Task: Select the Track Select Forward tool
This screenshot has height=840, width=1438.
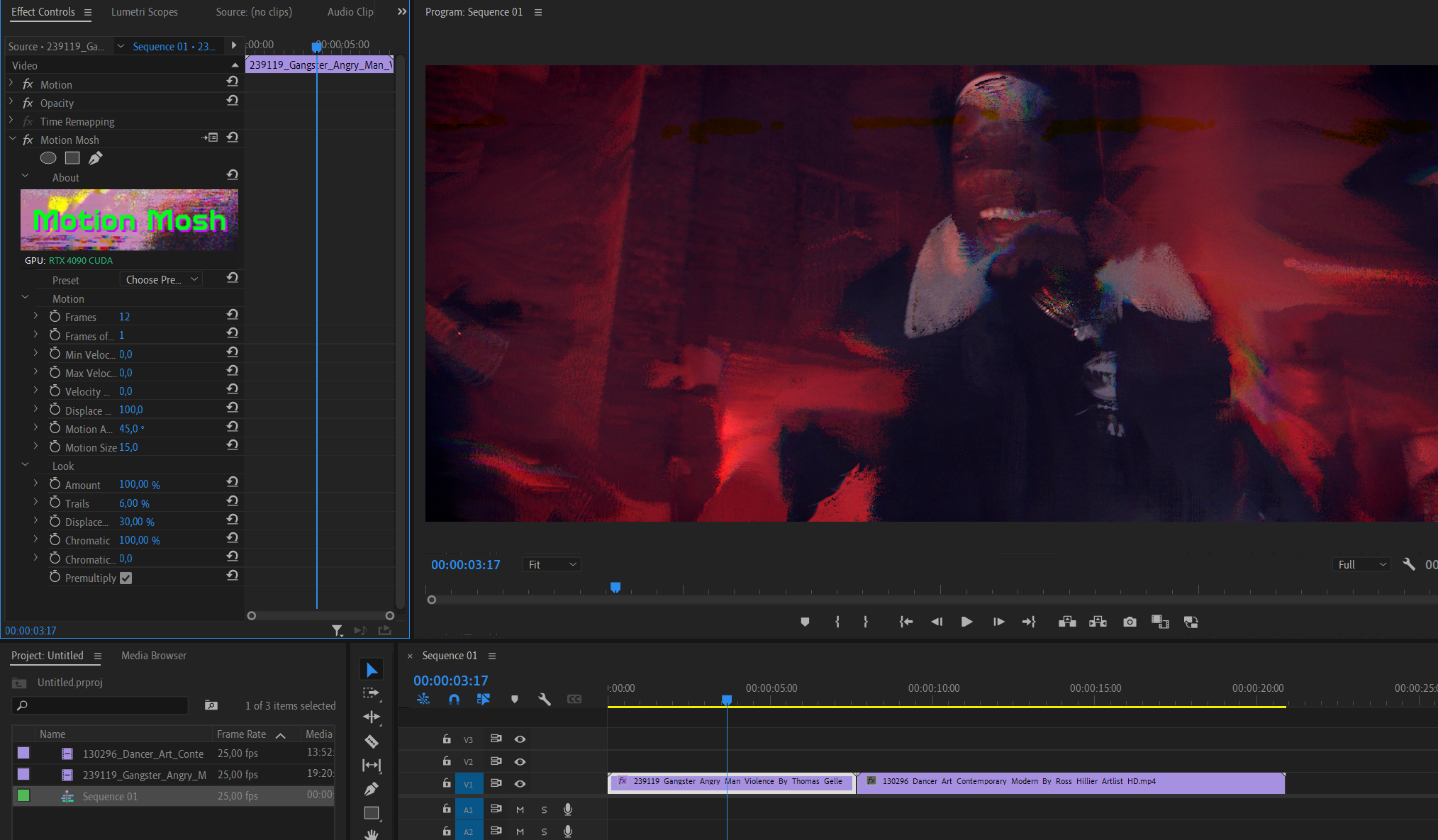Action: [x=372, y=693]
